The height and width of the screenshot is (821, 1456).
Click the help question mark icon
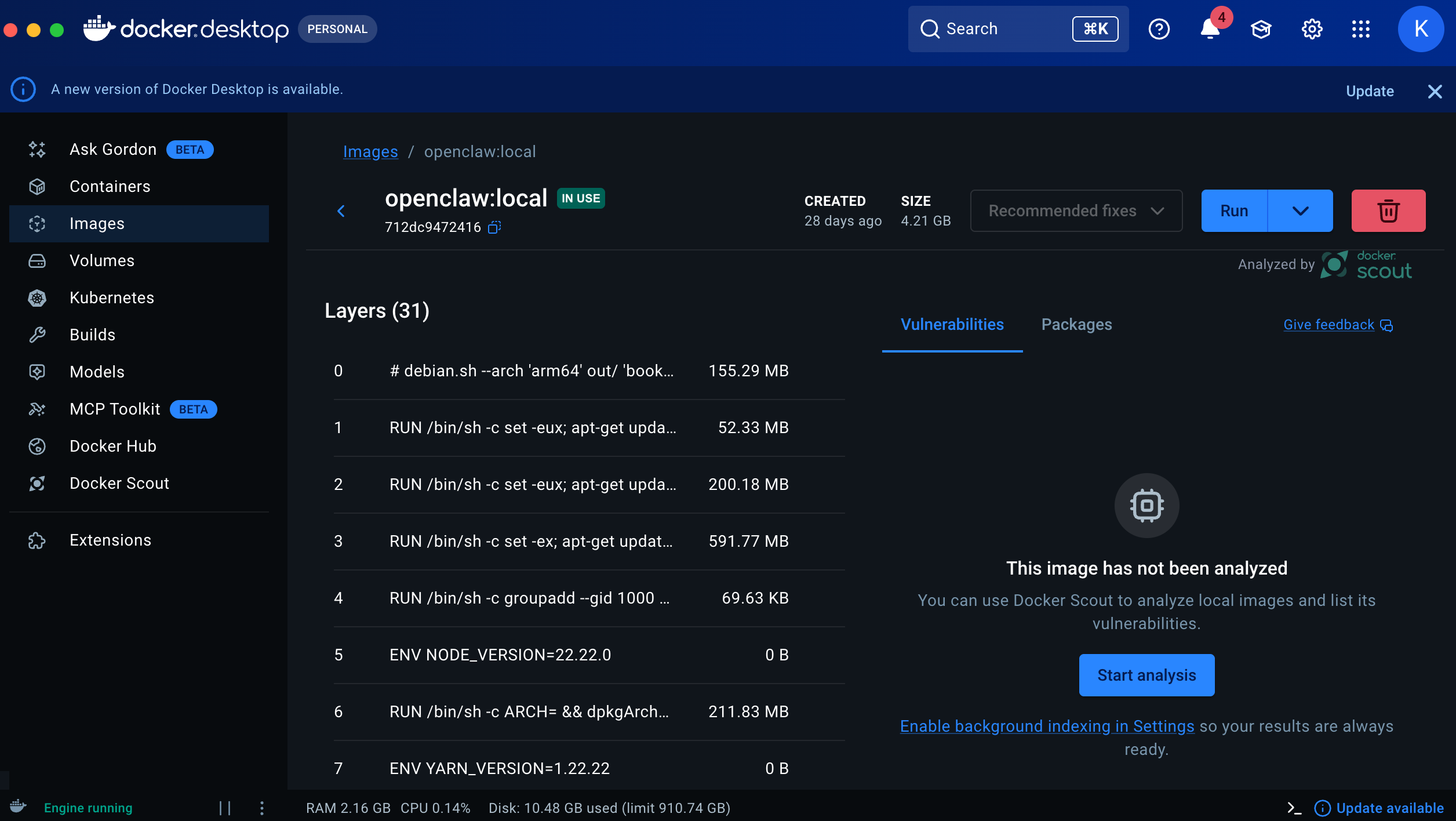pos(1159,29)
